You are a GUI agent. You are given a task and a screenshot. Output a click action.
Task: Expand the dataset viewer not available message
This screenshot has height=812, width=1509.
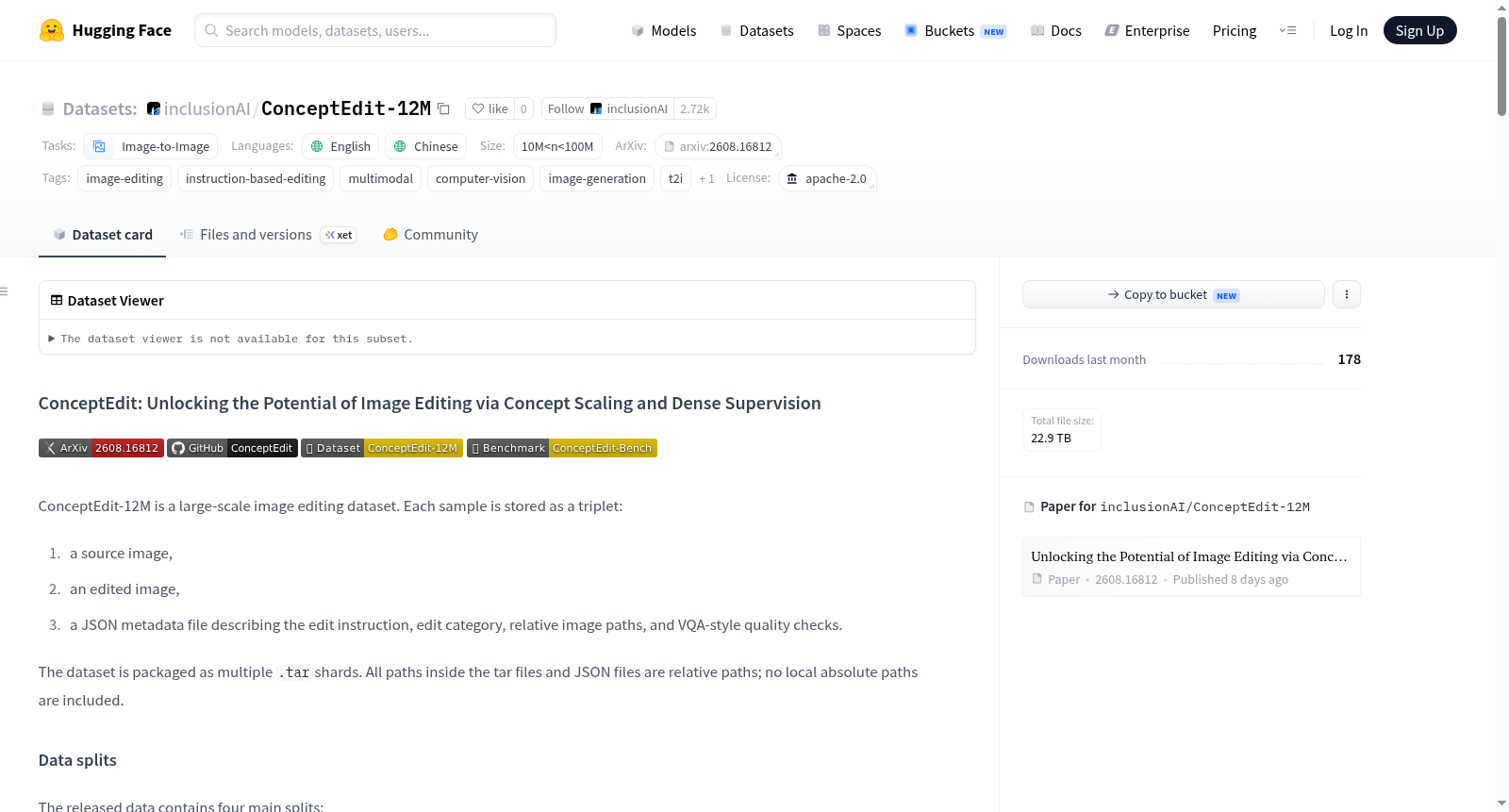coord(231,339)
